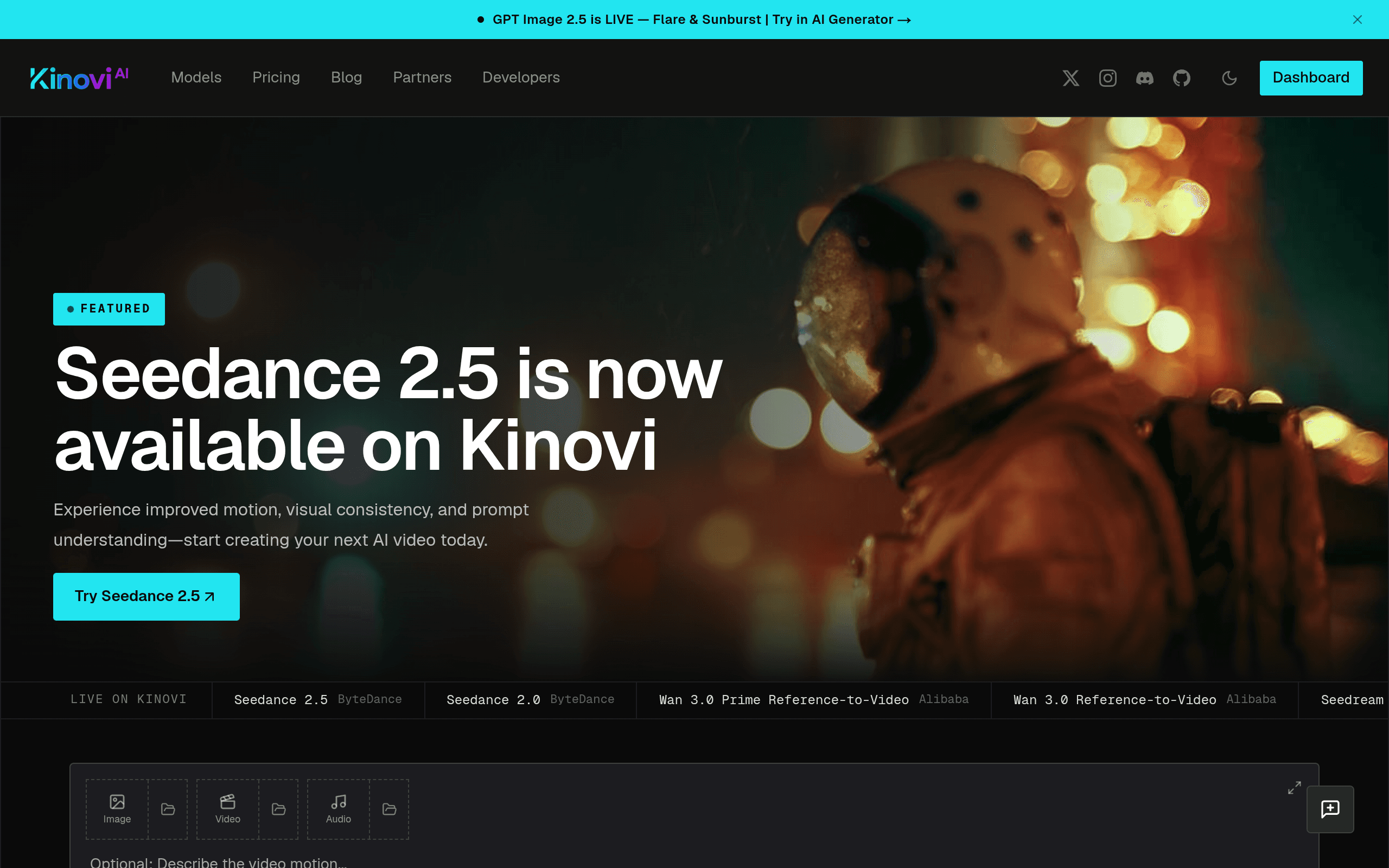Select Seedance 2.5 ByteDance in the ticker
The height and width of the screenshot is (868, 1389).
click(318, 700)
